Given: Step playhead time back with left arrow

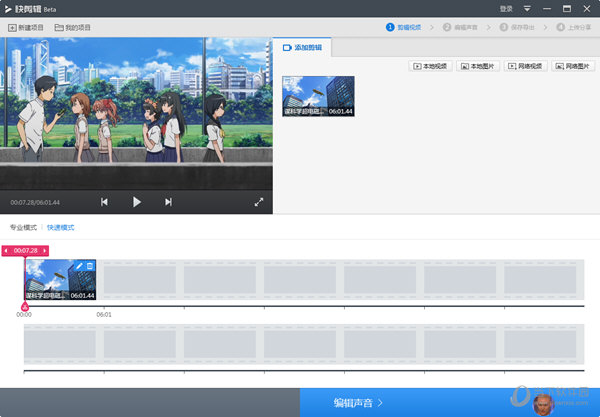Looking at the screenshot, I should click(6, 251).
